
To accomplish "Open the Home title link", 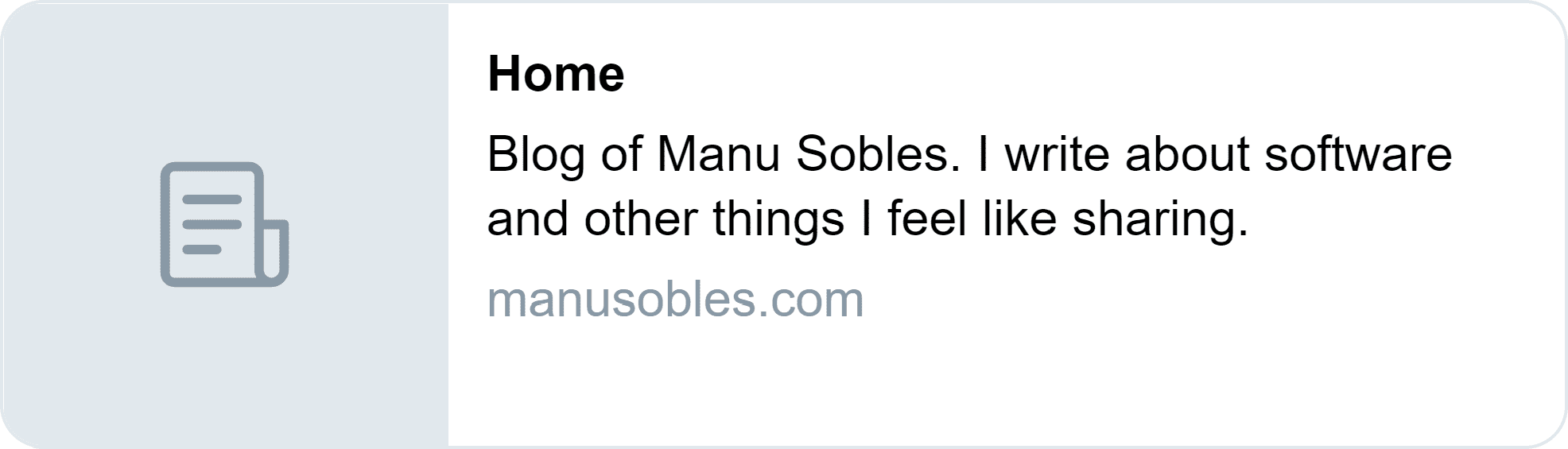I will coord(556,74).
